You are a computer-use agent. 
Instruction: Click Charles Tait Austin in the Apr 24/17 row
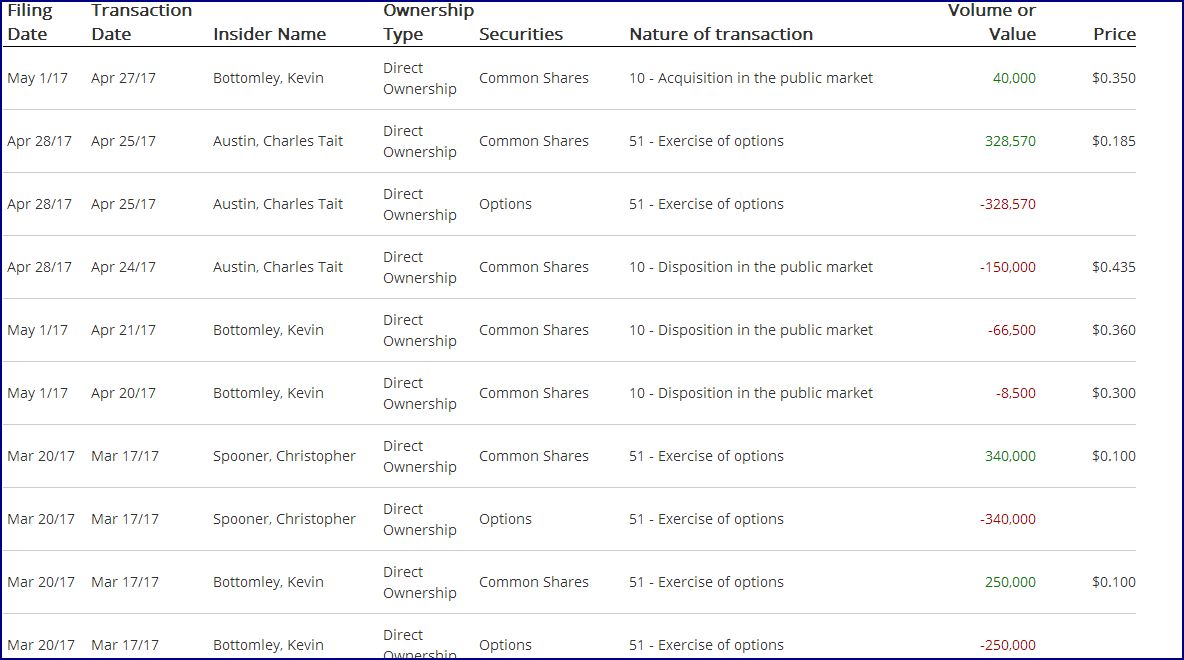coord(278,267)
